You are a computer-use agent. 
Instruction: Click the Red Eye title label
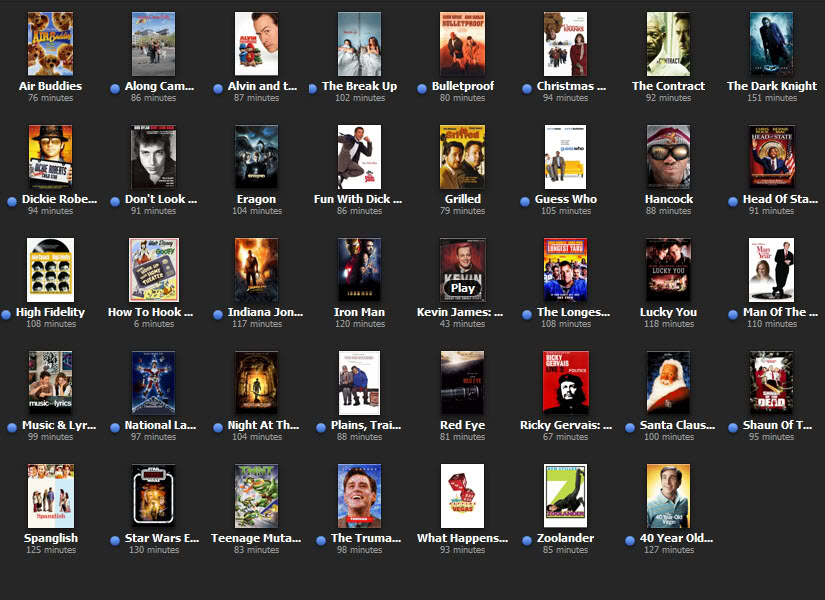(462, 425)
